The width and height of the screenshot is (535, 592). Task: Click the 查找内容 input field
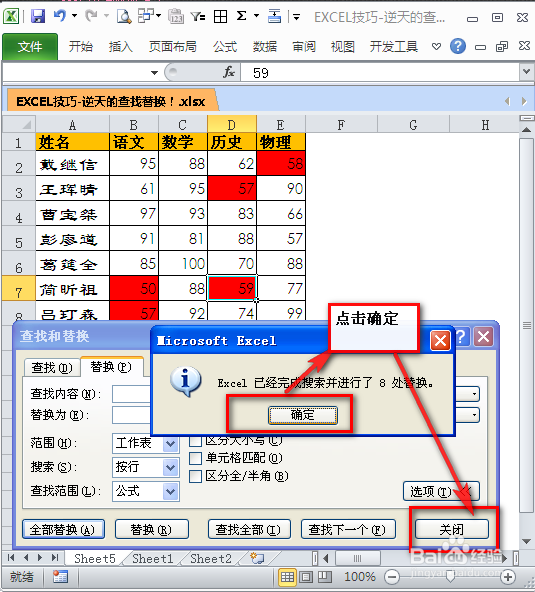point(131,394)
